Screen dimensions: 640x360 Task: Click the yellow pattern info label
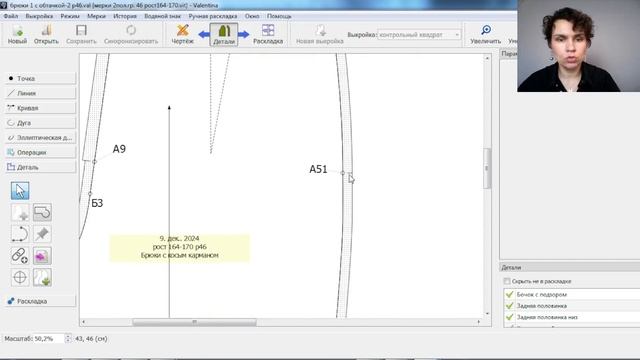[x=180, y=247]
